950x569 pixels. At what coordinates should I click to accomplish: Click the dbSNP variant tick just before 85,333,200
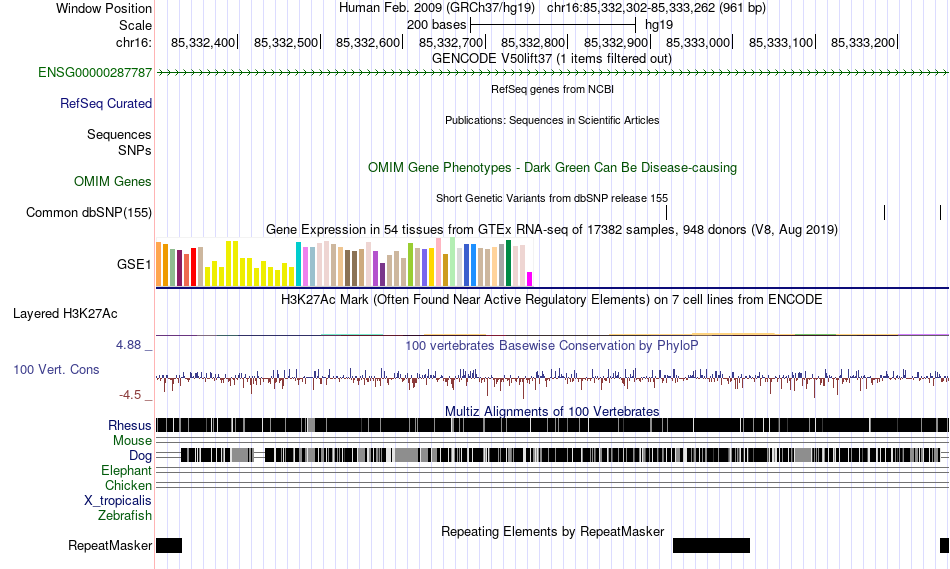pyautogui.click(x=885, y=212)
